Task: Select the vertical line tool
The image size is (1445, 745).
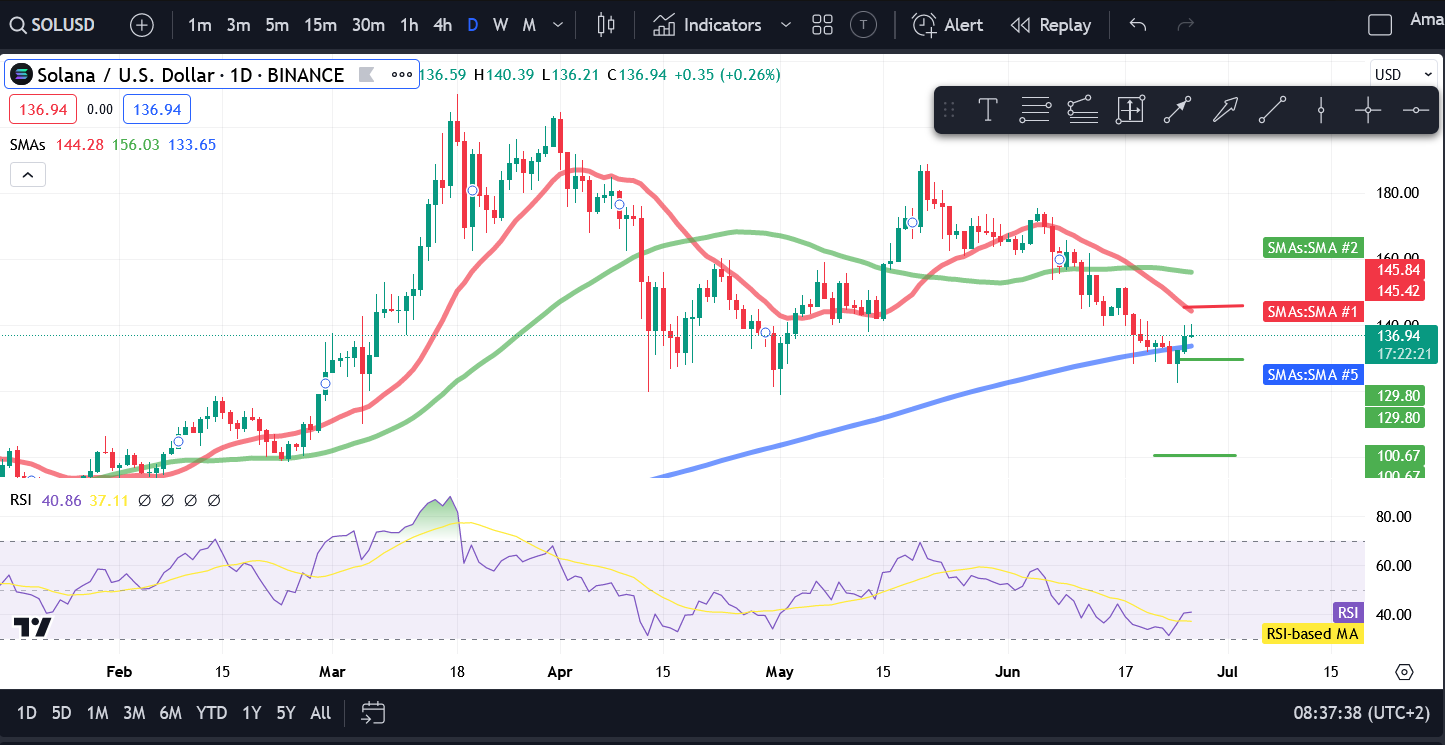Action: (x=1321, y=110)
